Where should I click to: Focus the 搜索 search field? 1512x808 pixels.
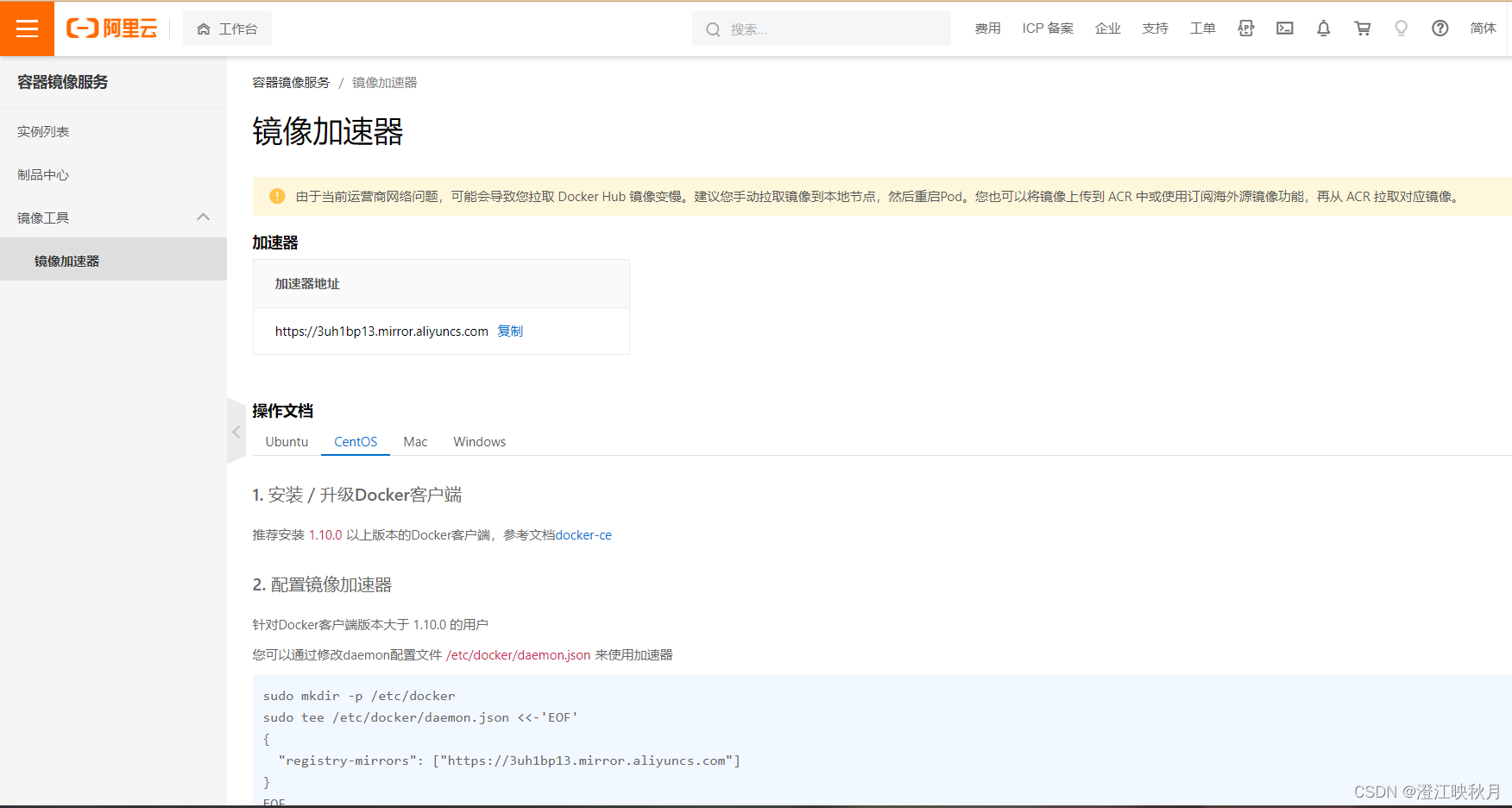coord(822,28)
